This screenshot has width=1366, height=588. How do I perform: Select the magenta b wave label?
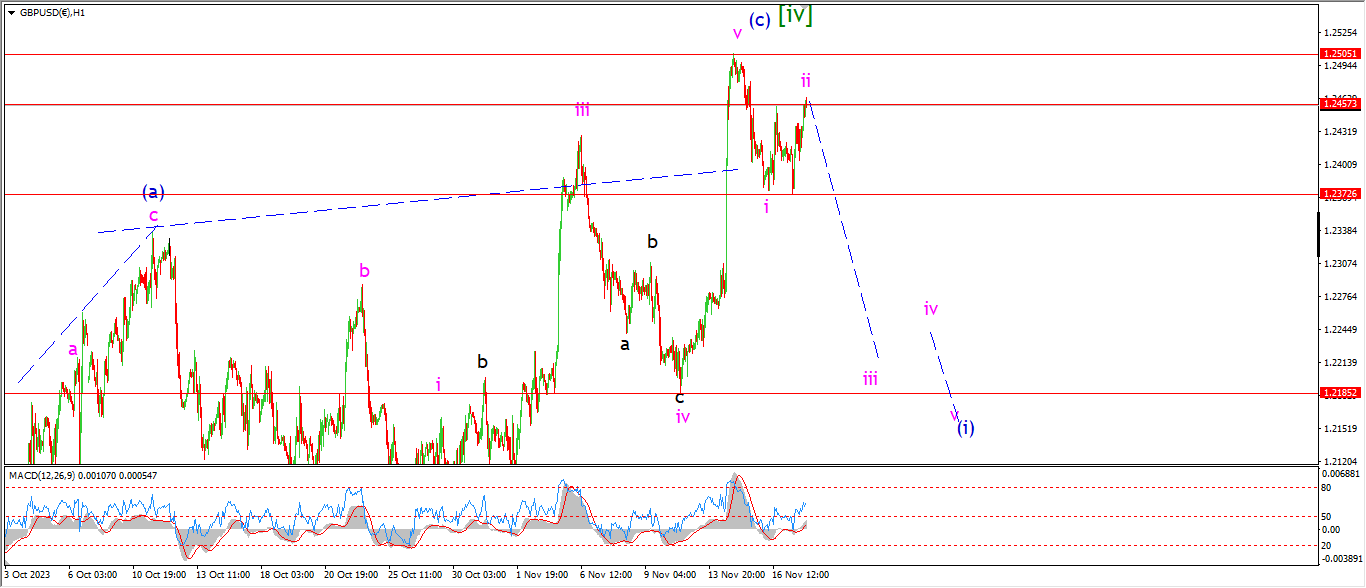tap(365, 271)
